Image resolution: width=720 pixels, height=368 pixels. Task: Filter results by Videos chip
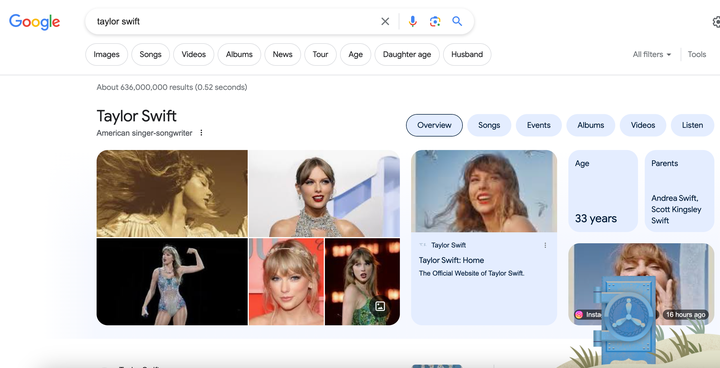click(193, 54)
